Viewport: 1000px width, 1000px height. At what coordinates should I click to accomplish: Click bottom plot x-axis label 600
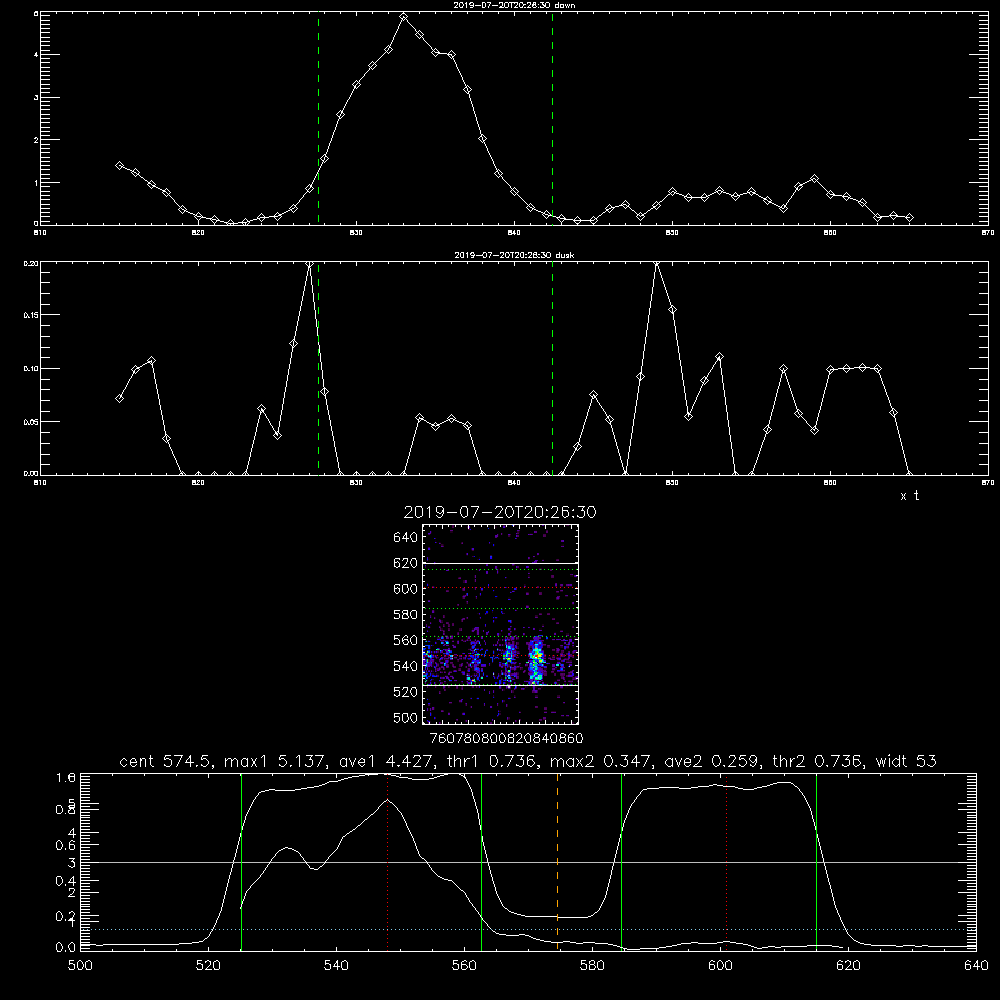click(720, 966)
